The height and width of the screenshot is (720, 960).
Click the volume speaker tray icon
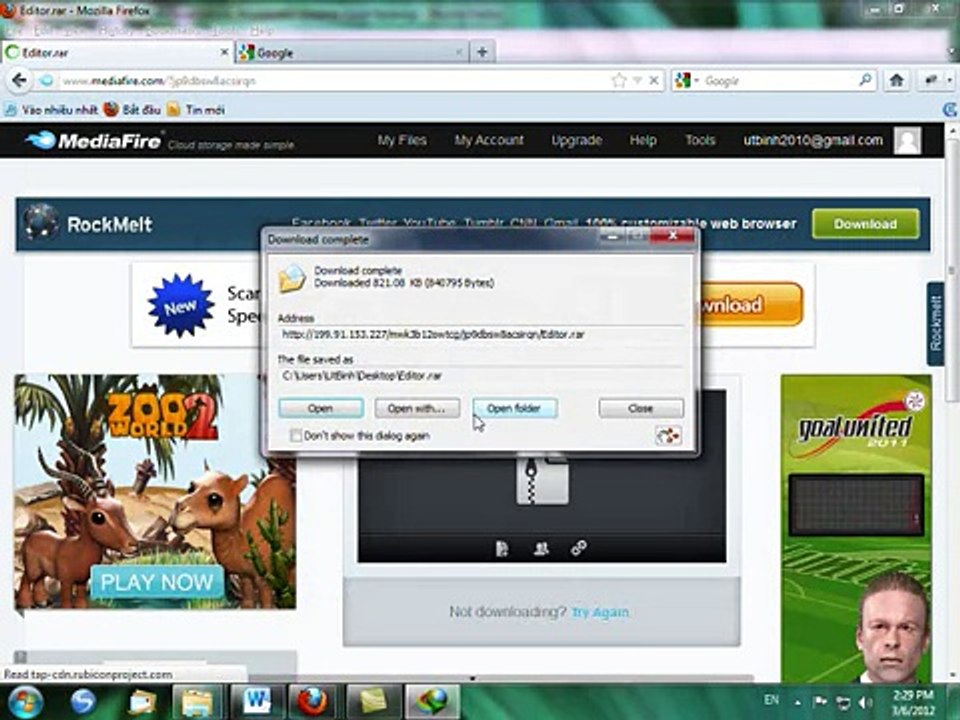866,702
